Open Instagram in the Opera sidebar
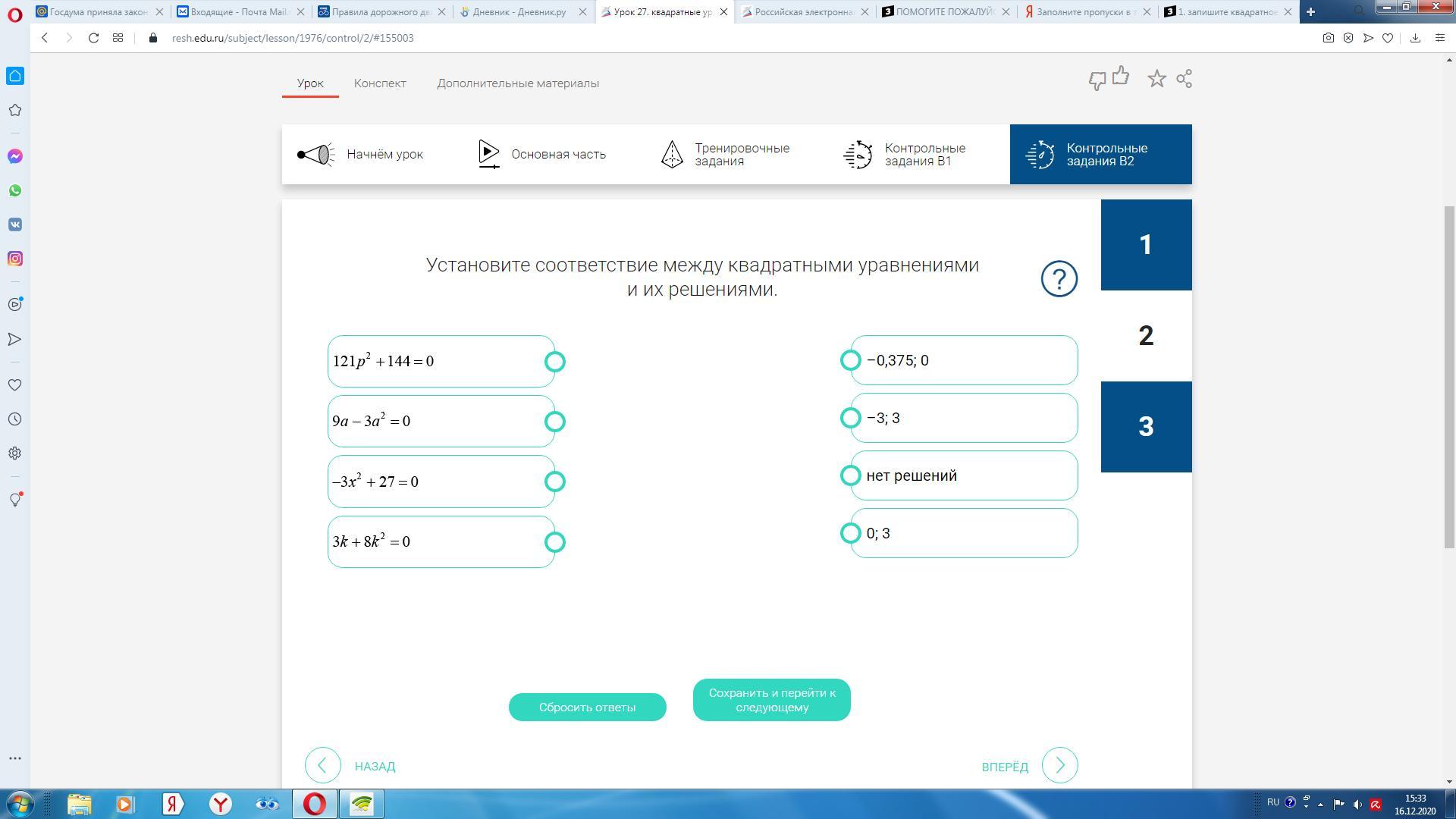 15,259
